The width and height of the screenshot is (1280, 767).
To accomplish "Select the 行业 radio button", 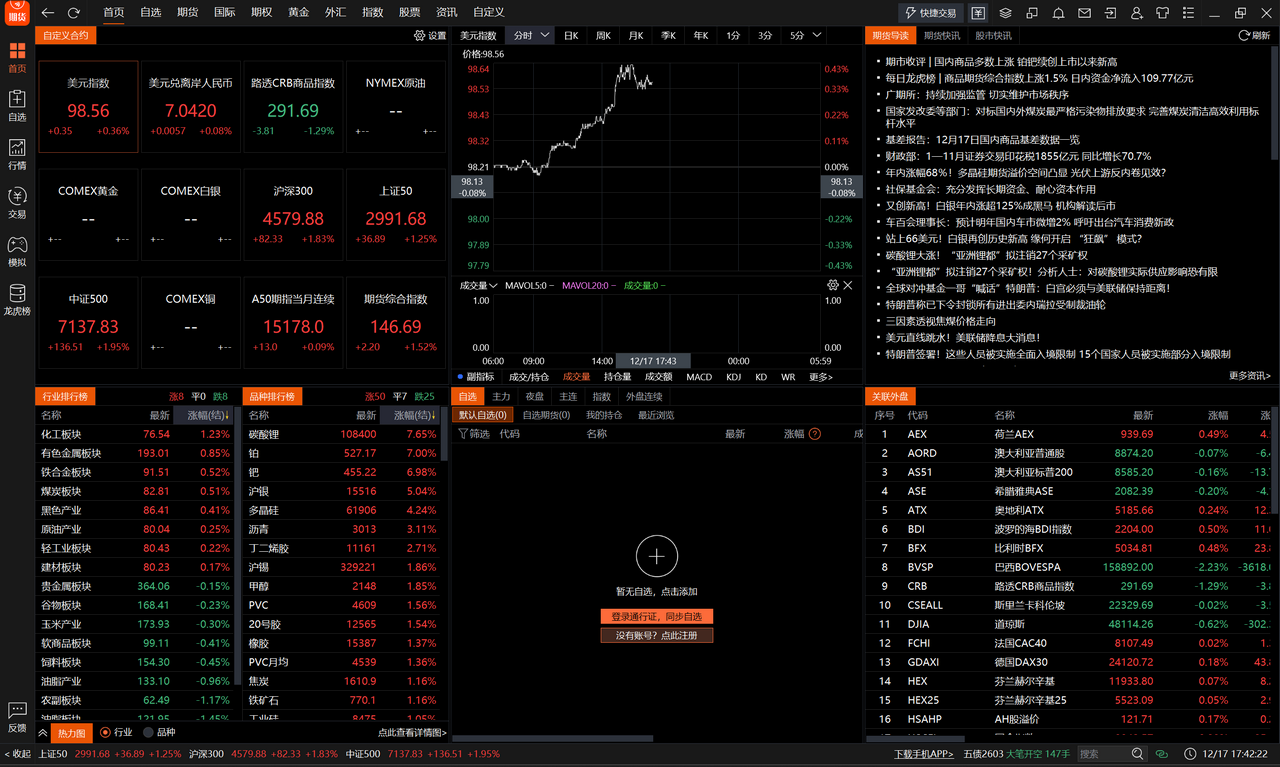I will click(106, 733).
